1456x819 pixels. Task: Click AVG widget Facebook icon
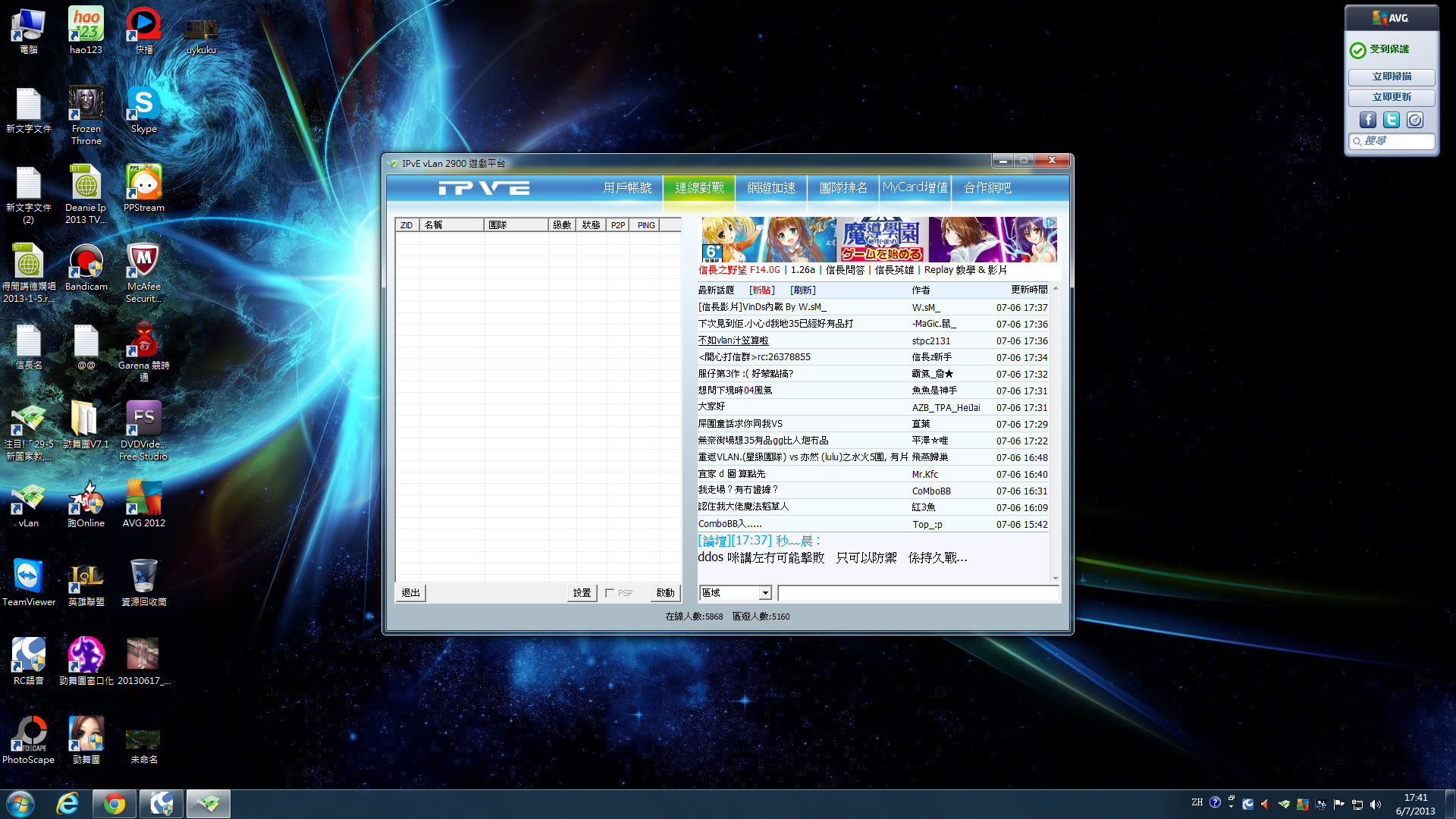pos(1367,120)
